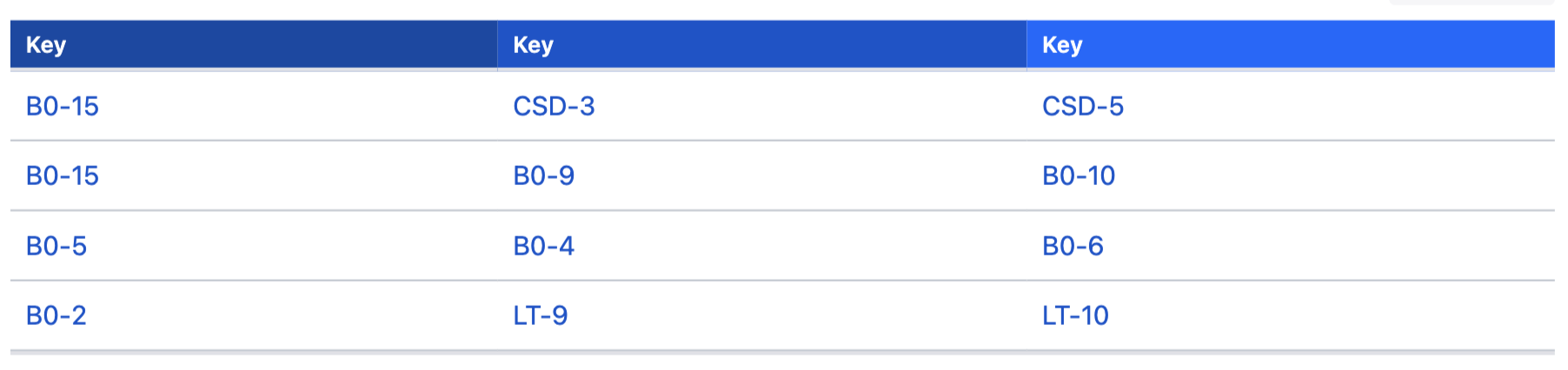Go to issue B0-9
Viewport: 1568px width, 370px height.
click(543, 175)
